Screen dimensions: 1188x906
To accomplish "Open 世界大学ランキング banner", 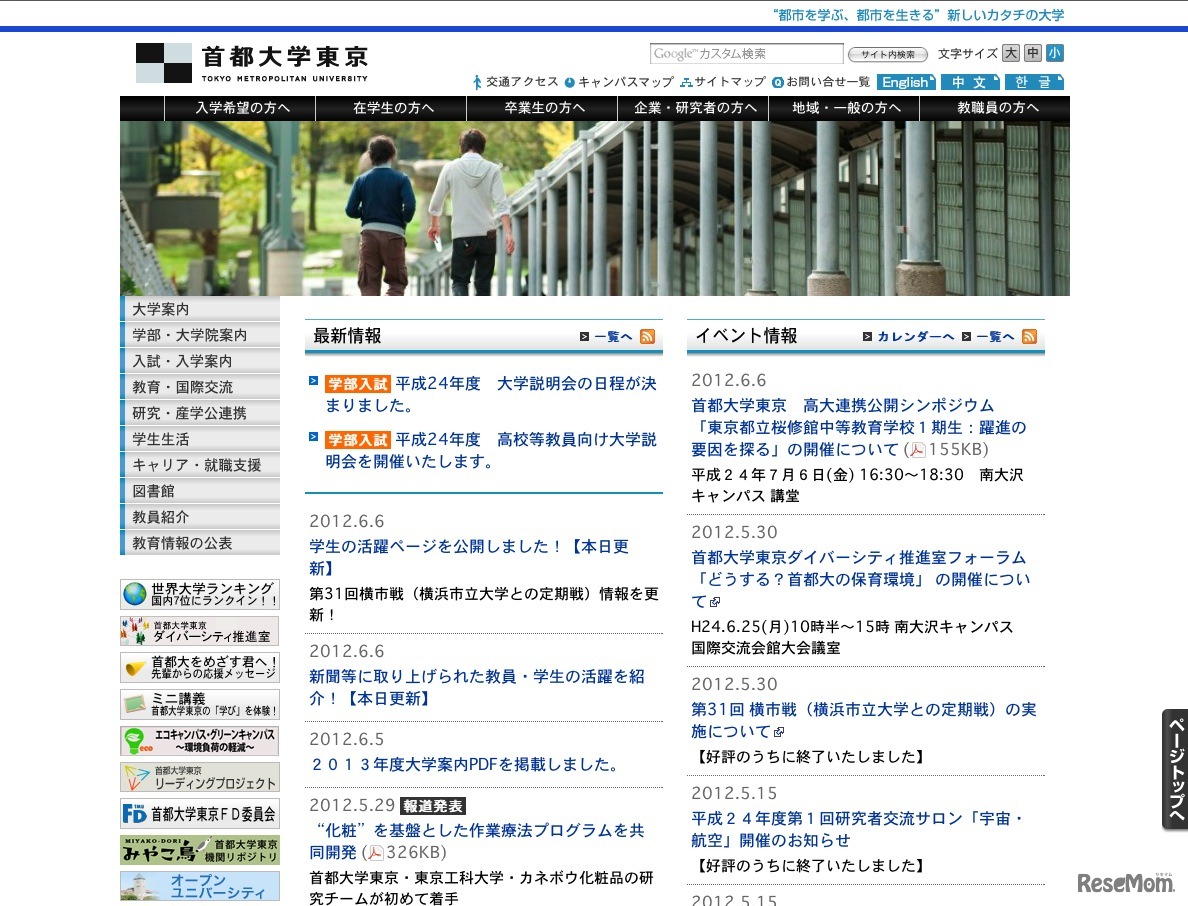I will 200,594.
